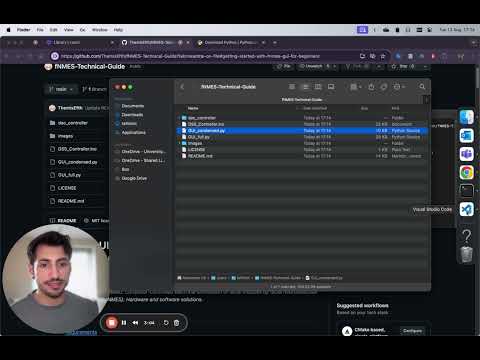Open a new browser tab
This screenshot has width=480, height=360.
tap(275, 42)
